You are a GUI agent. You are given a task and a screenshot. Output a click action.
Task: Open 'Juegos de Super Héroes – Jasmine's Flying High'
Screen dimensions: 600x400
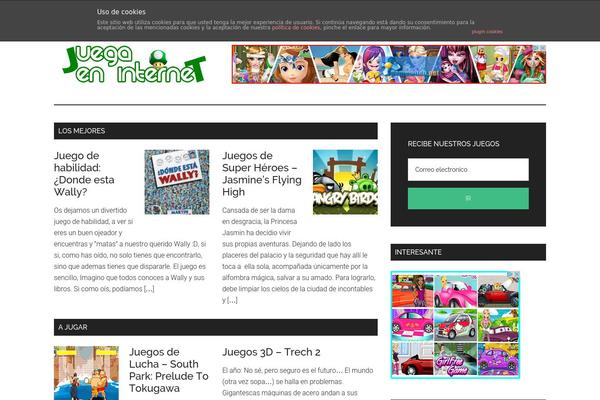coord(262,174)
